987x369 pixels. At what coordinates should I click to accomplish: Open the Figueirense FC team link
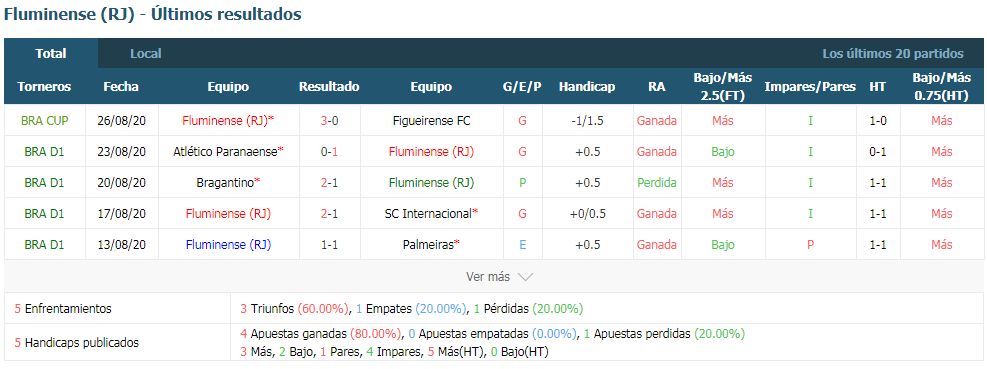431,121
